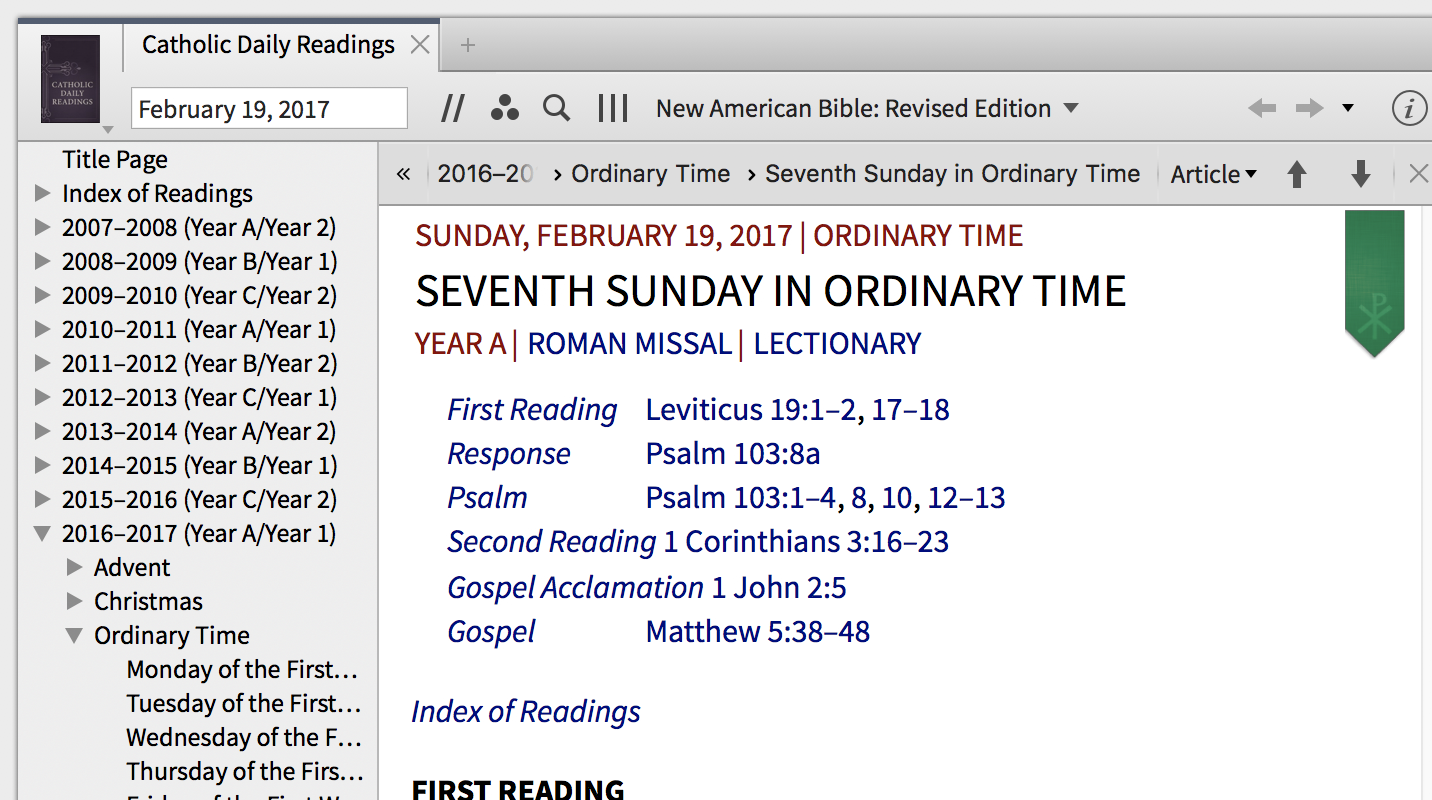Select Thursday of the Firs… entry
1432x800 pixels.
click(245, 771)
